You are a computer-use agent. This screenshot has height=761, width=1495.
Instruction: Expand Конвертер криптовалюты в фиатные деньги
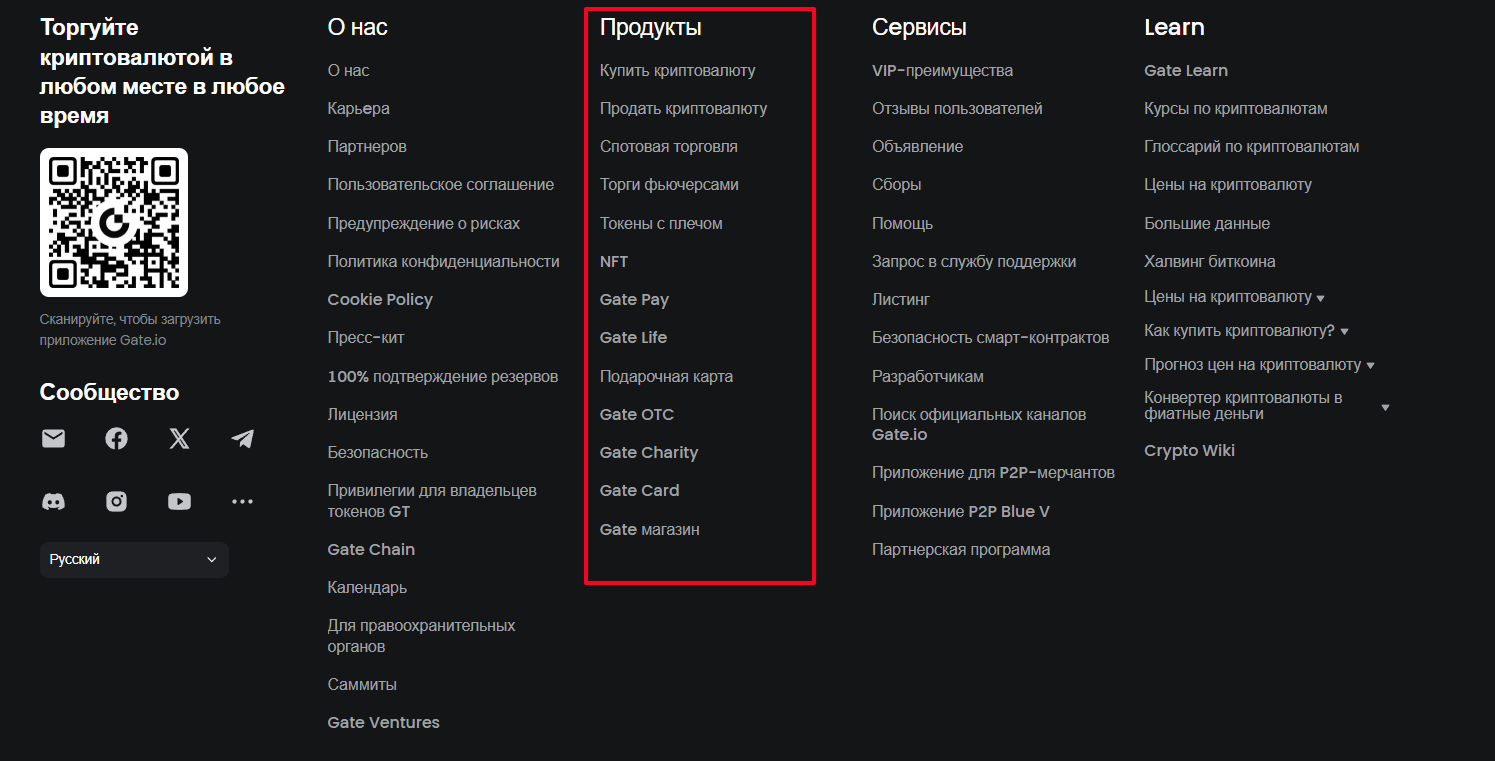[x=1267, y=406]
